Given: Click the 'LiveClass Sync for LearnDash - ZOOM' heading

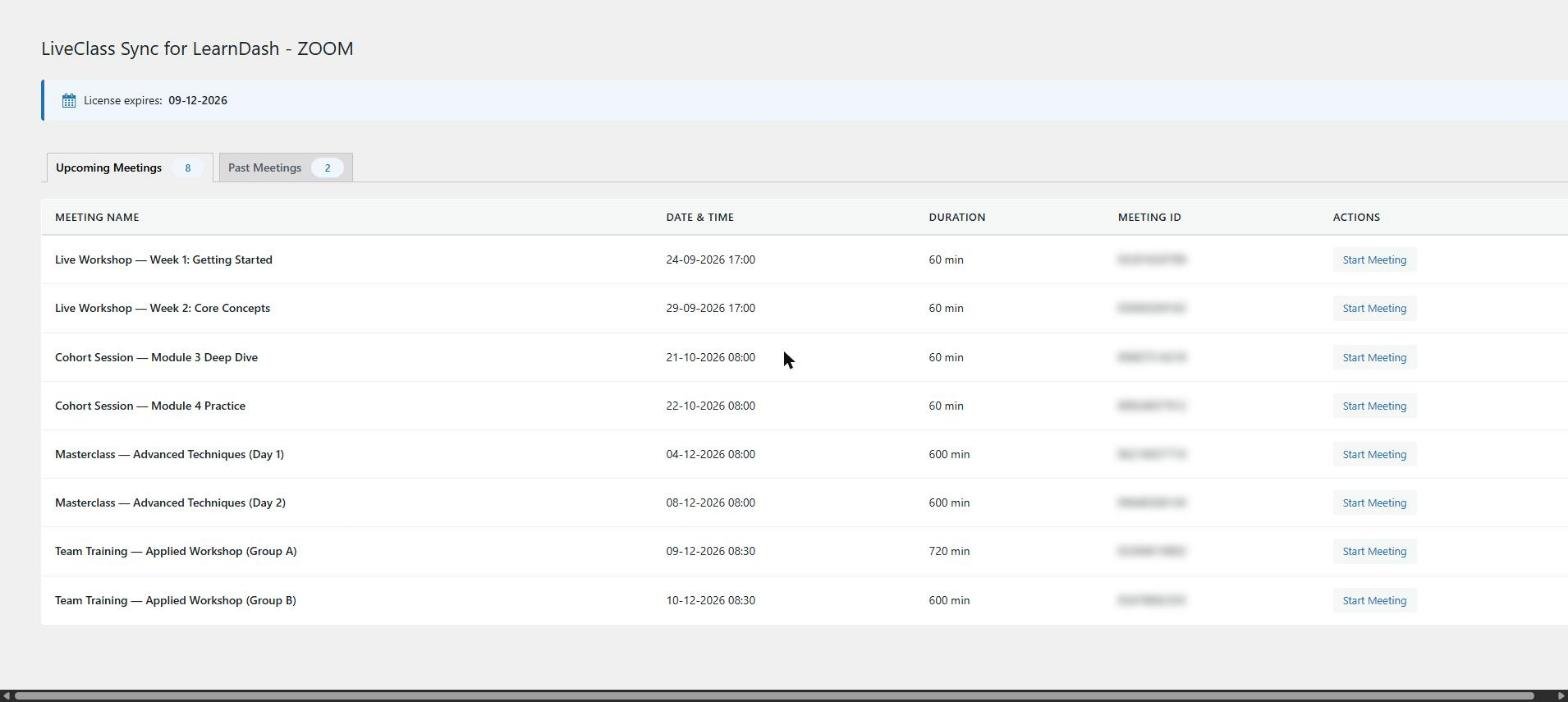Looking at the screenshot, I should (x=197, y=49).
